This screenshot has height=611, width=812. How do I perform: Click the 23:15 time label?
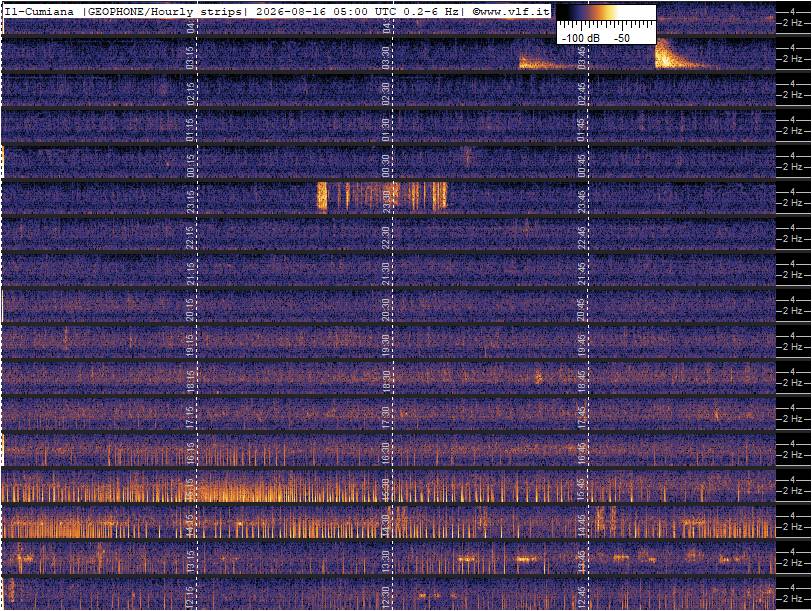pyautogui.click(x=190, y=201)
